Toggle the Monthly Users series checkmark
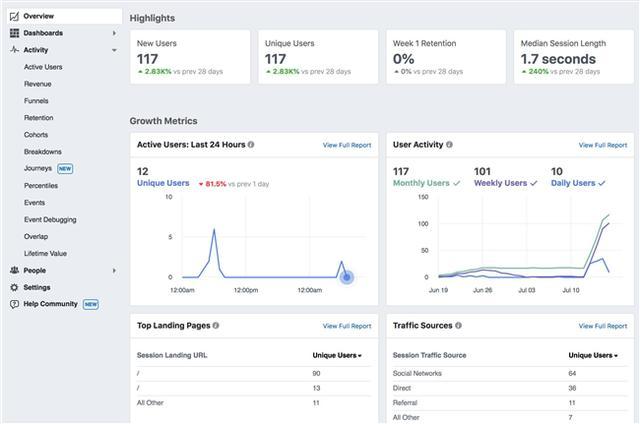 tap(457, 184)
